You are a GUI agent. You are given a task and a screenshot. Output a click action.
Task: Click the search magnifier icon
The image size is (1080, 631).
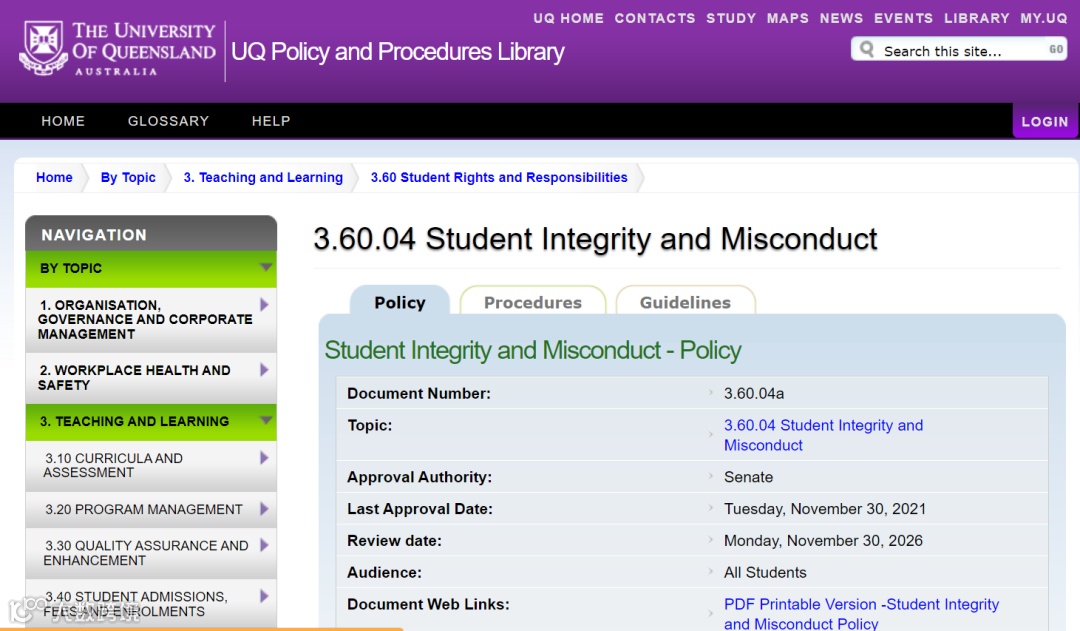pyautogui.click(x=867, y=49)
